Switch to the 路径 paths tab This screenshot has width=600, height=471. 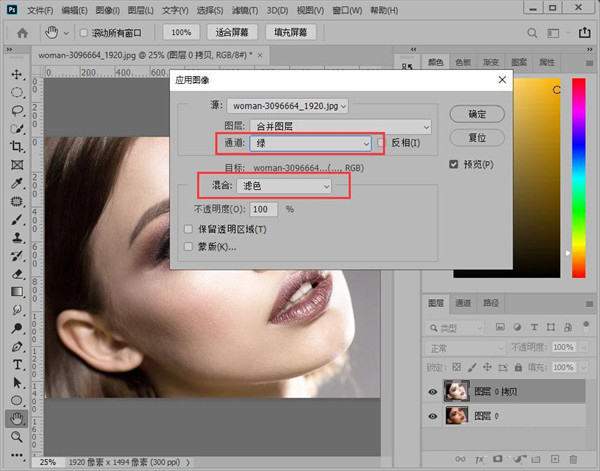(x=492, y=302)
